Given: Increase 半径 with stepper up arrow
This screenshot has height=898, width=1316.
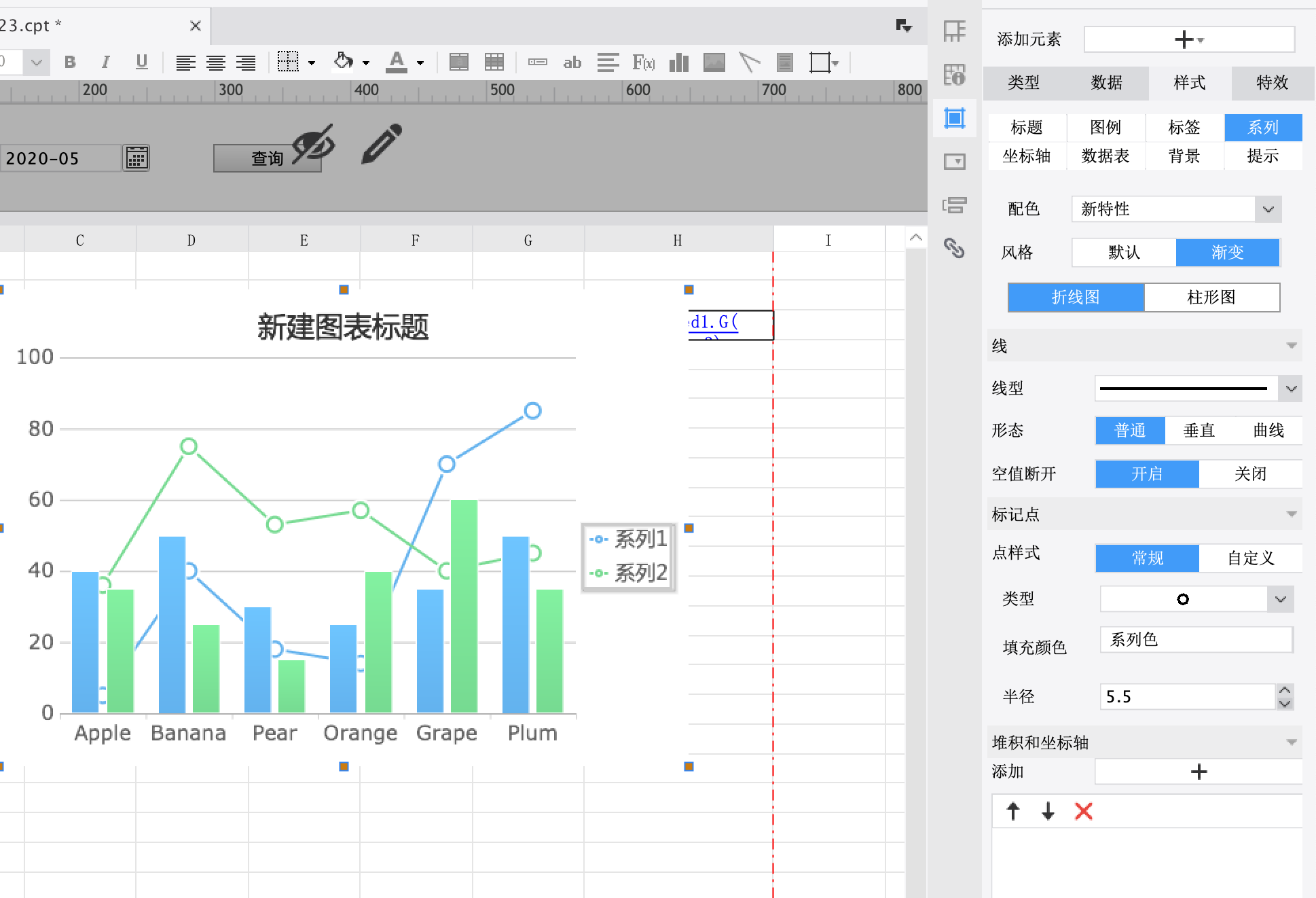Looking at the screenshot, I should pos(1284,690).
